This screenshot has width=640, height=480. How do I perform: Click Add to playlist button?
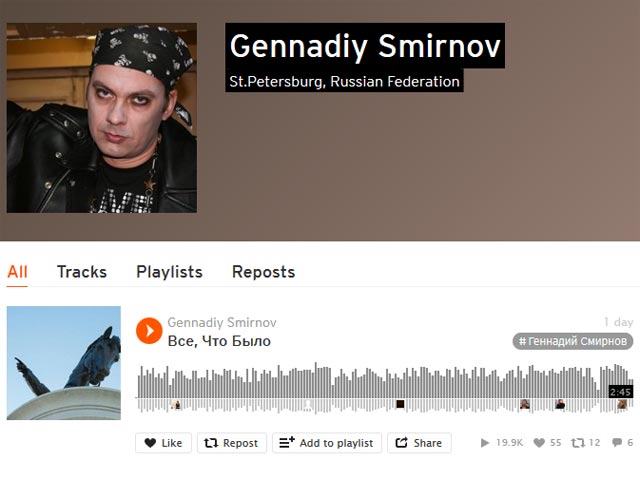(x=327, y=443)
